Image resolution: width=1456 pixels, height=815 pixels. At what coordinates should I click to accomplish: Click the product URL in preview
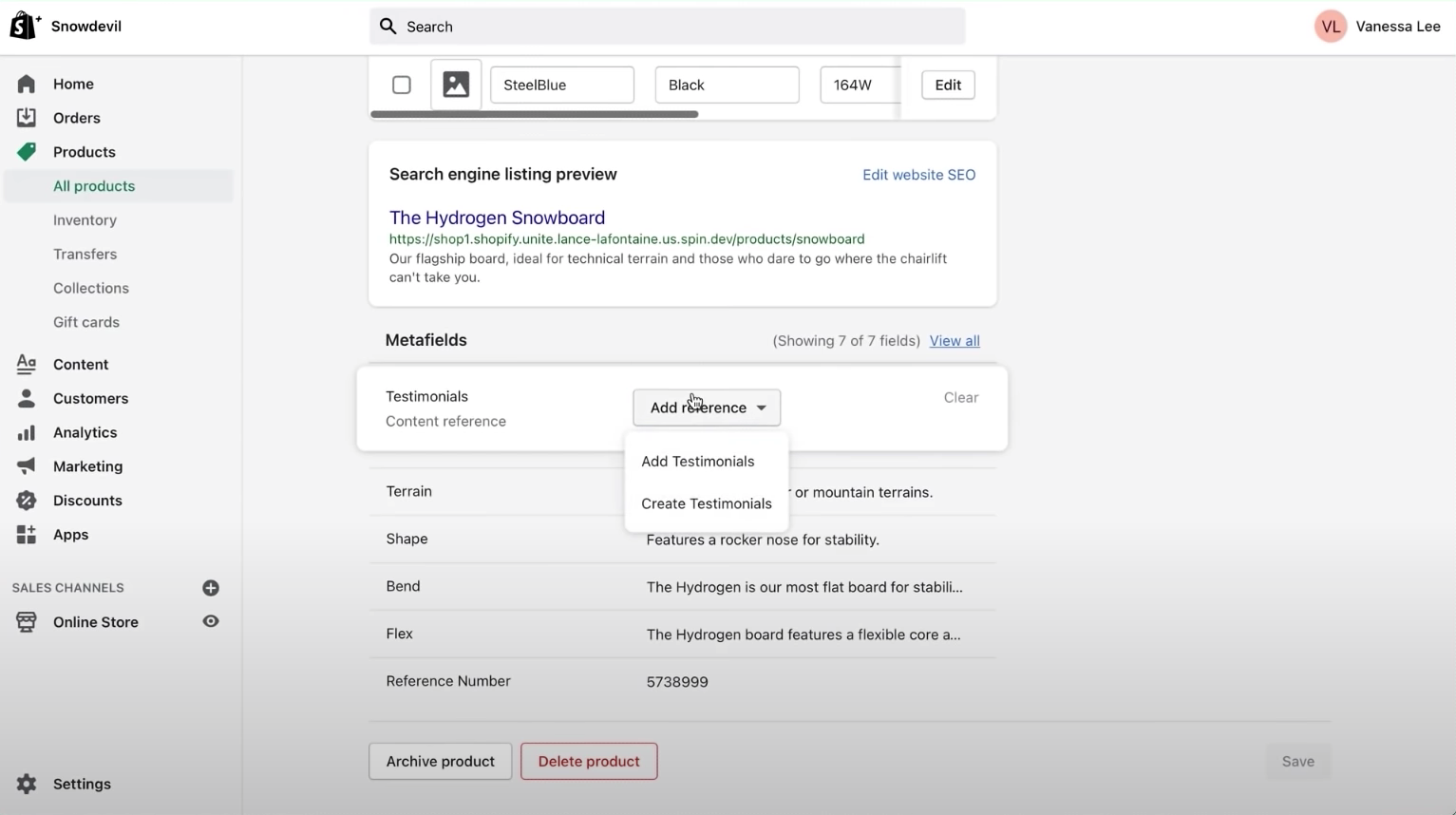click(x=627, y=239)
